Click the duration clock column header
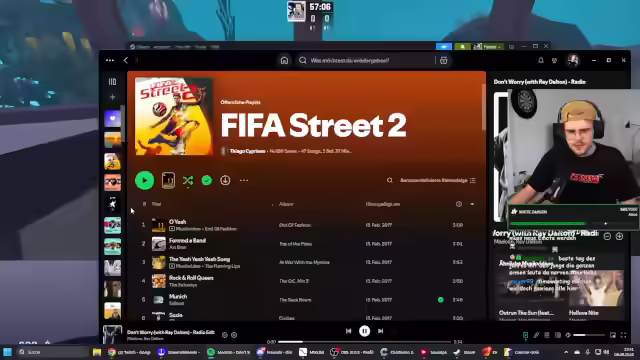The width and height of the screenshot is (640, 360). [459, 204]
